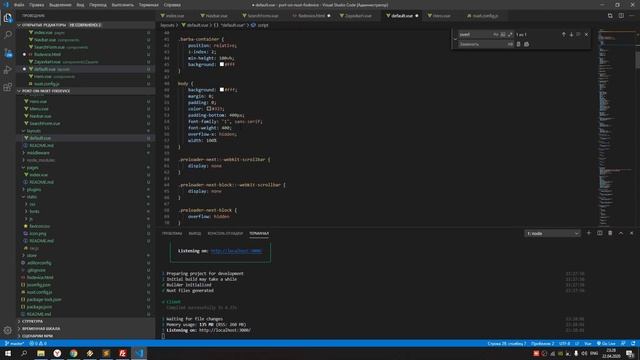
Task: Open the Run and Debug view
Action: 8,70
